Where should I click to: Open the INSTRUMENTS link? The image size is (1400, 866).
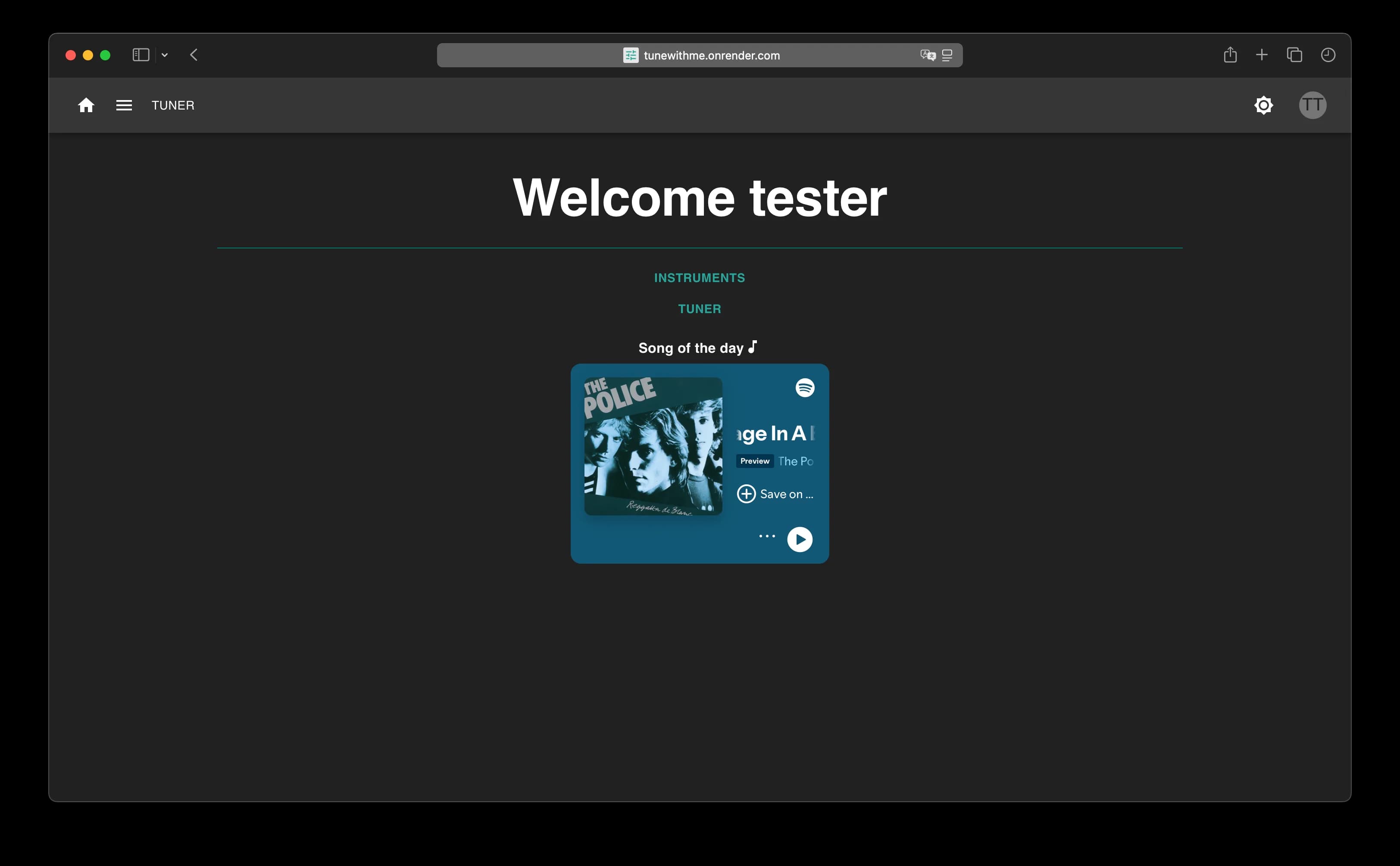tap(700, 277)
